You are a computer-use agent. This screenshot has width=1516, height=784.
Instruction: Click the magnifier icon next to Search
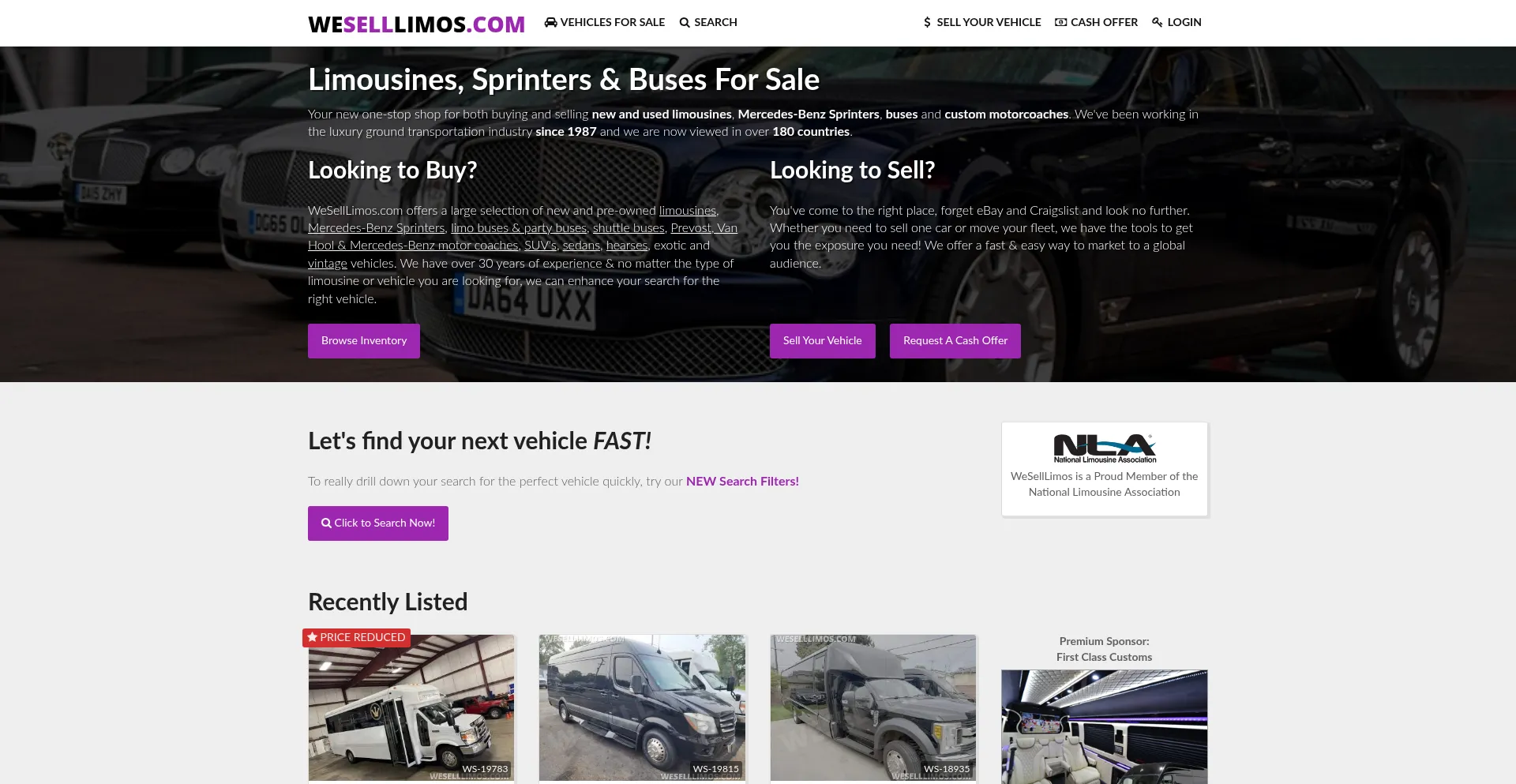click(x=685, y=23)
